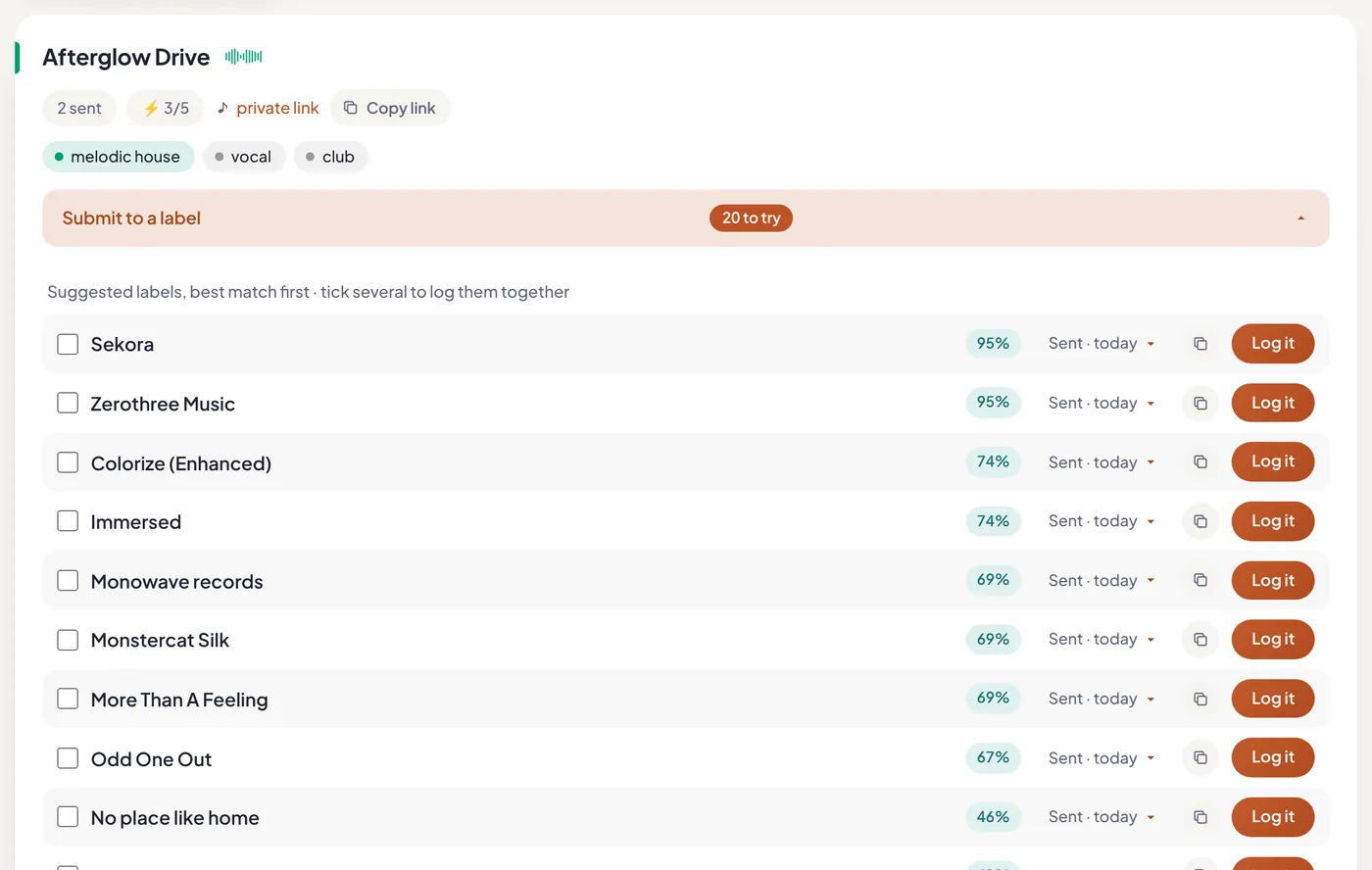The height and width of the screenshot is (870, 1372).
Task: Log it for Zerothree Music
Action: pyautogui.click(x=1272, y=403)
